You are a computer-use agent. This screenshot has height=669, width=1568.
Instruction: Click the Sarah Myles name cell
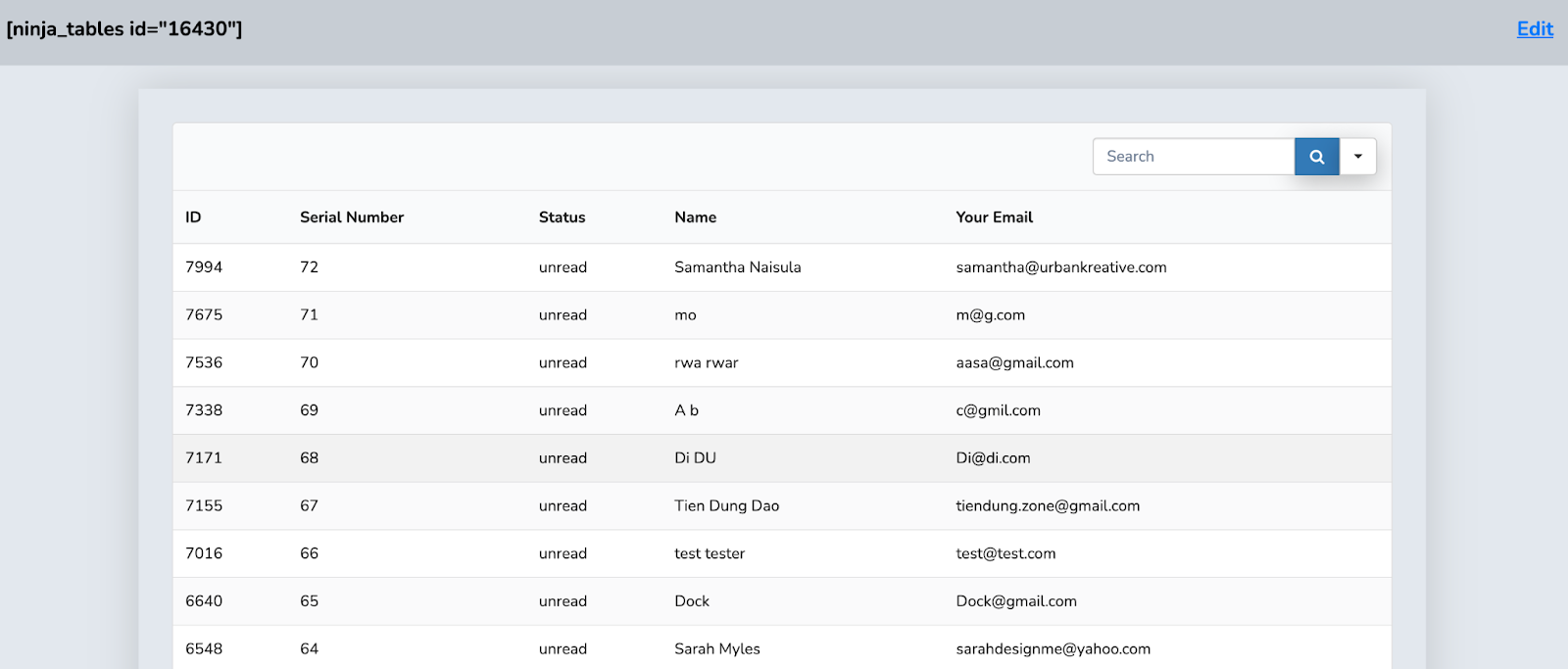pos(716,648)
